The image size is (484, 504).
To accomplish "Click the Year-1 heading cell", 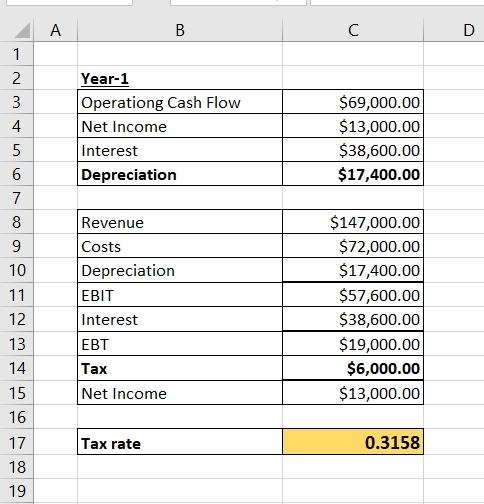I will tap(180, 78).
